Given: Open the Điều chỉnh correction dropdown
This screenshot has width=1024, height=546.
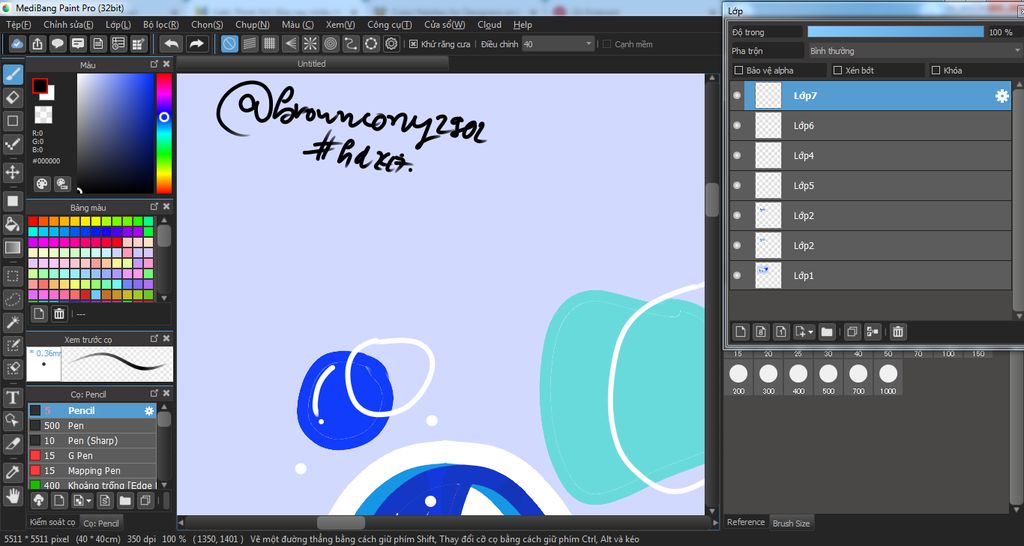Looking at the screenshot, I should [x=558, y=44].
